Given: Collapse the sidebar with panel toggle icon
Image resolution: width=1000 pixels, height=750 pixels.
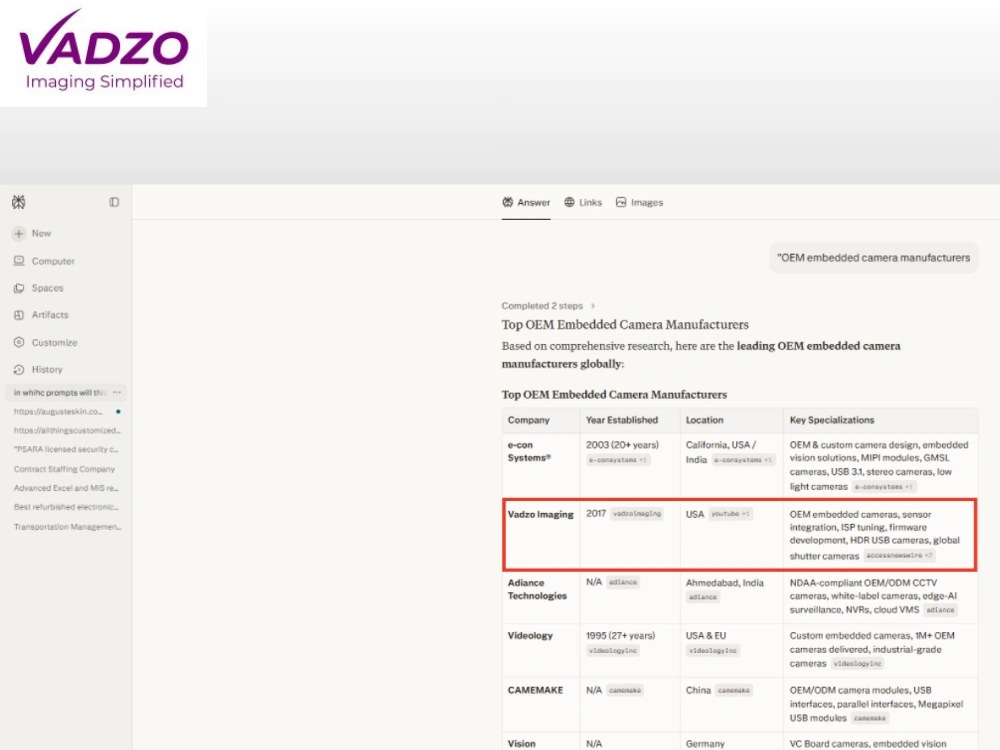Looking at the screenshot, I should pyautogui.click(x=114, y=202).
